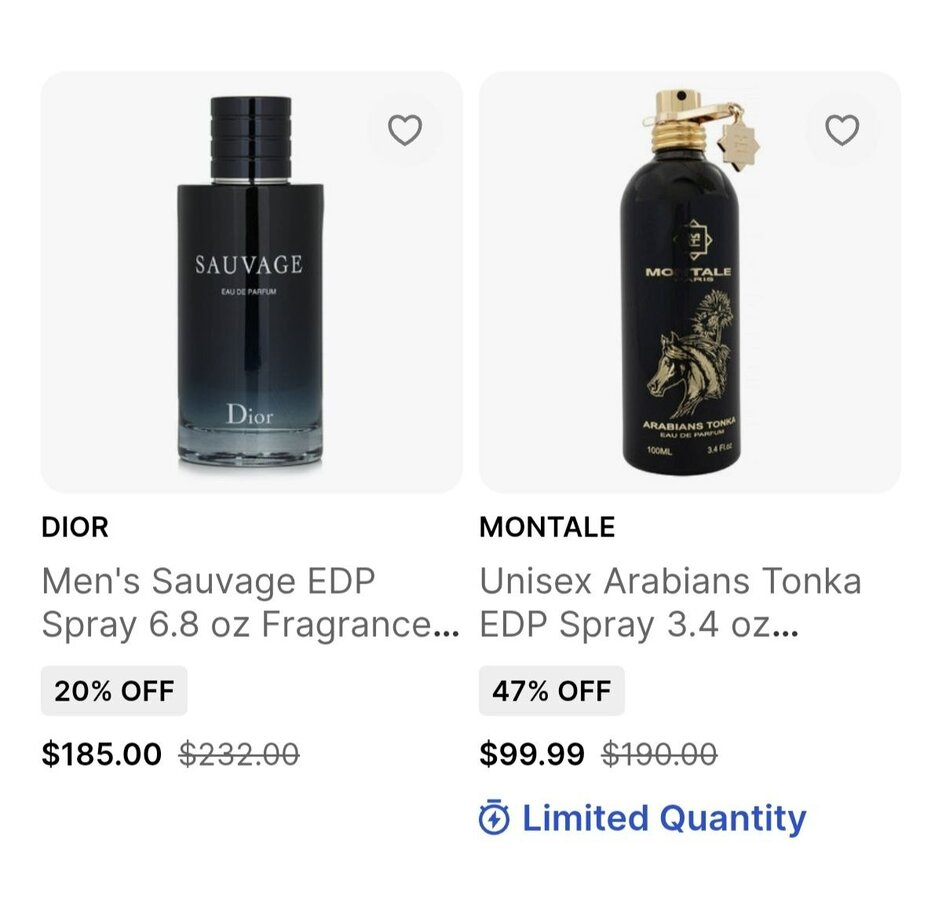The width and height of the screenshot is (942, 900).
Task: Select the $99.99 sale price
Action: (x=532, y=754)
